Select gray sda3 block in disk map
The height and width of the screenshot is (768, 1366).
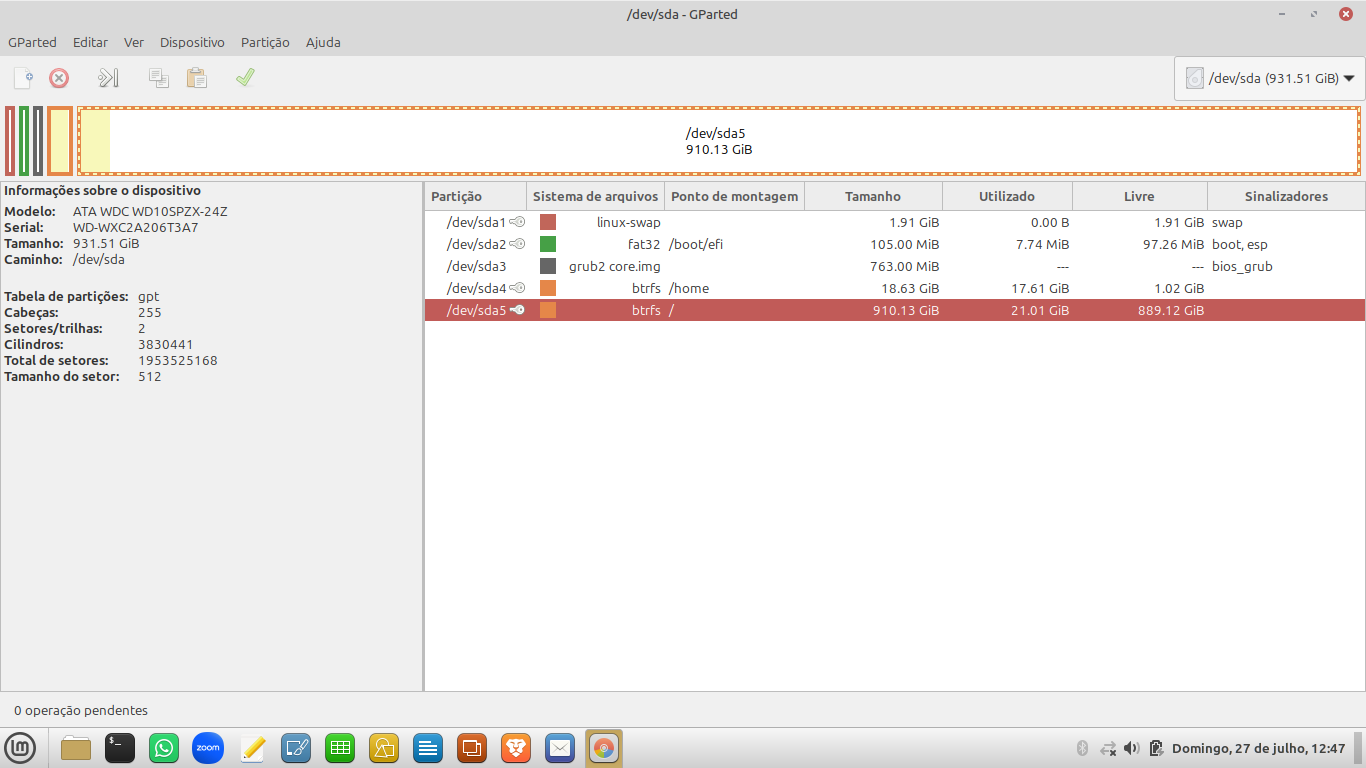pyautogui.click(x=38, y=141)
